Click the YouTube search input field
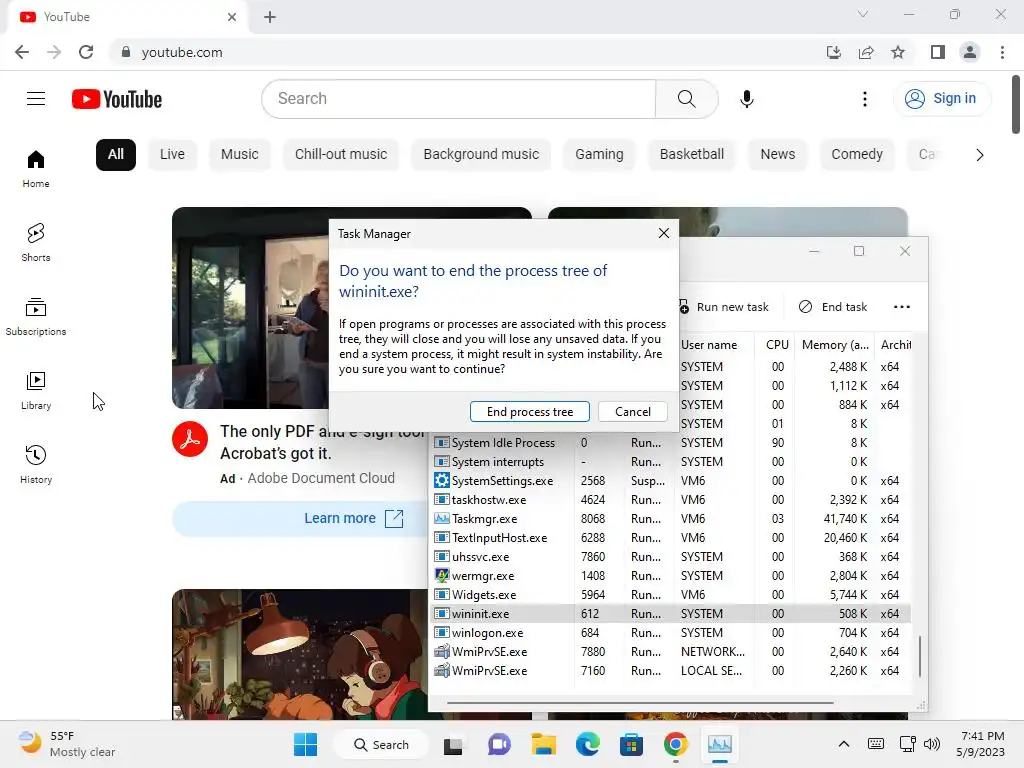The width and height of the screenshot is (1024, 768). point(458,99)
